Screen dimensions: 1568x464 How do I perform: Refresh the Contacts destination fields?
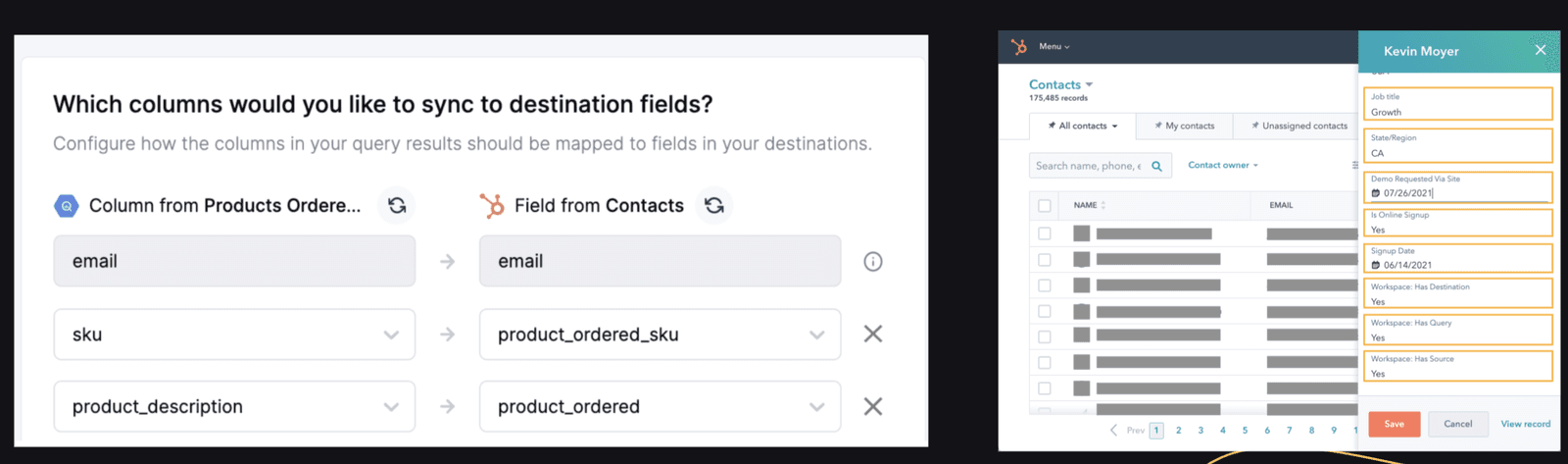pyautogui.click(x=714, y=205)
